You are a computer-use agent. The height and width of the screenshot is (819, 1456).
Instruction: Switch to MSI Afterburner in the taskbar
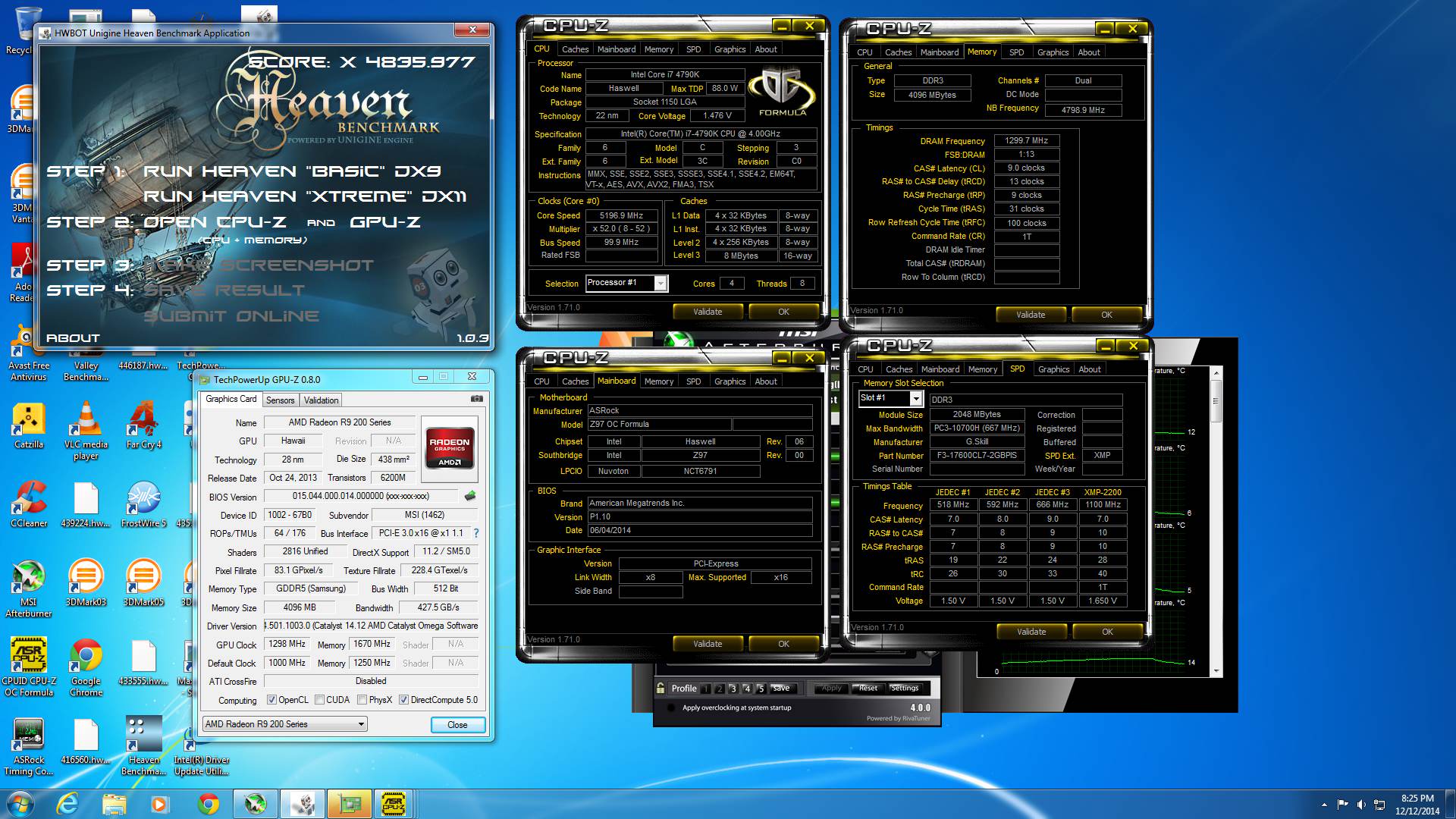click(255, 804)
